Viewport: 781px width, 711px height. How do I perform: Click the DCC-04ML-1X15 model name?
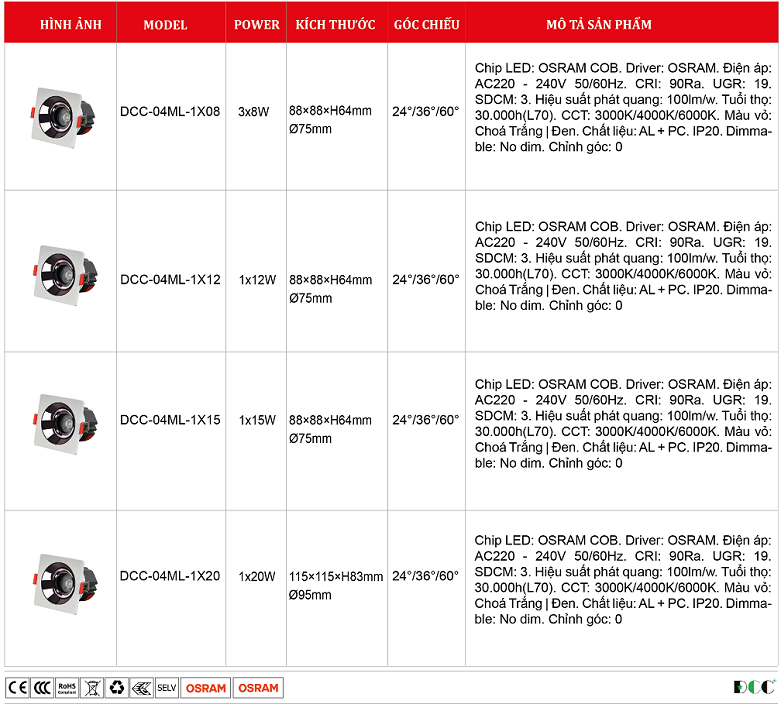170,421
